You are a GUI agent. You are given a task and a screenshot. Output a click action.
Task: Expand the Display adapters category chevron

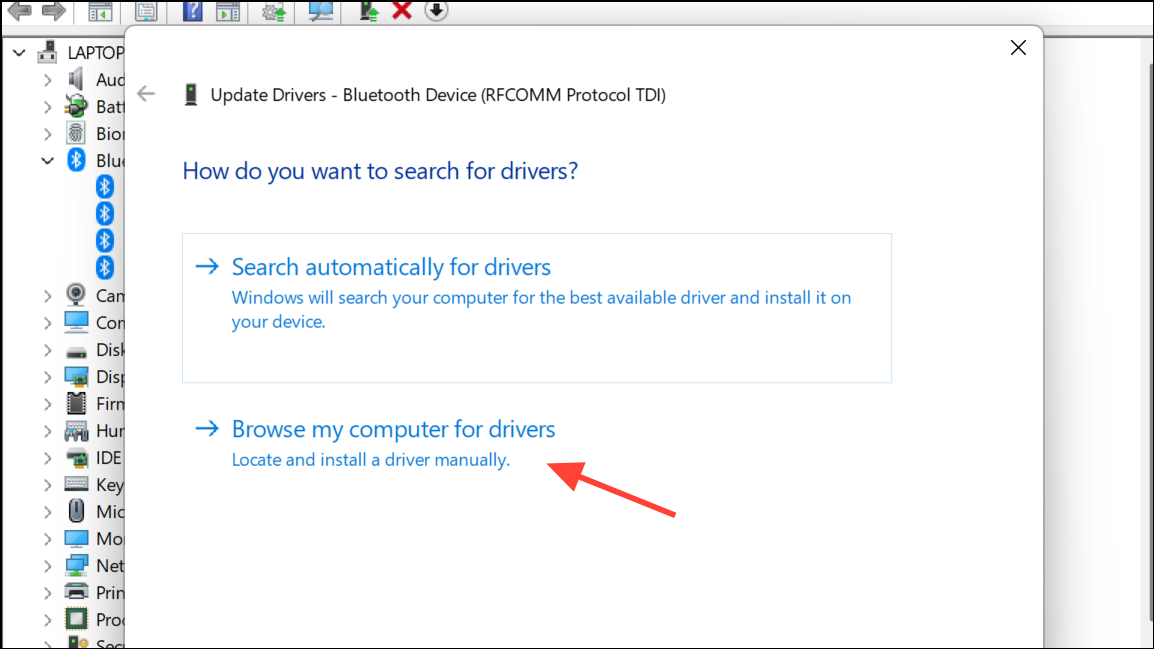(47, 377)
